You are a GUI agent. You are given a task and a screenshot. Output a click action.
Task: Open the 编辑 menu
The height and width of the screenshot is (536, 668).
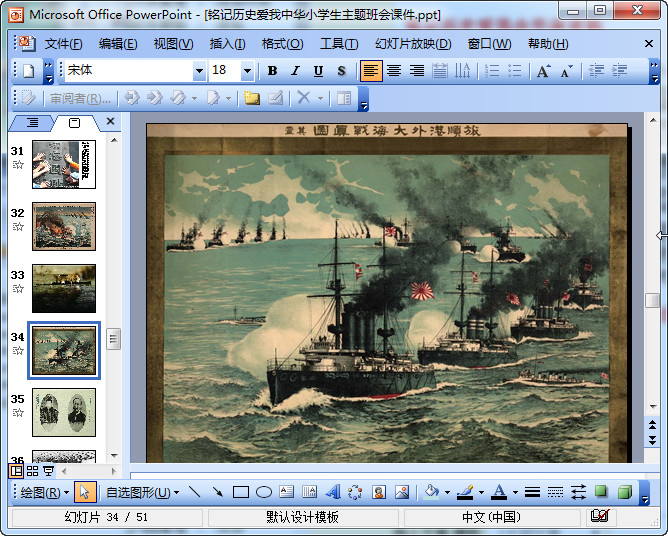[118, 43]
